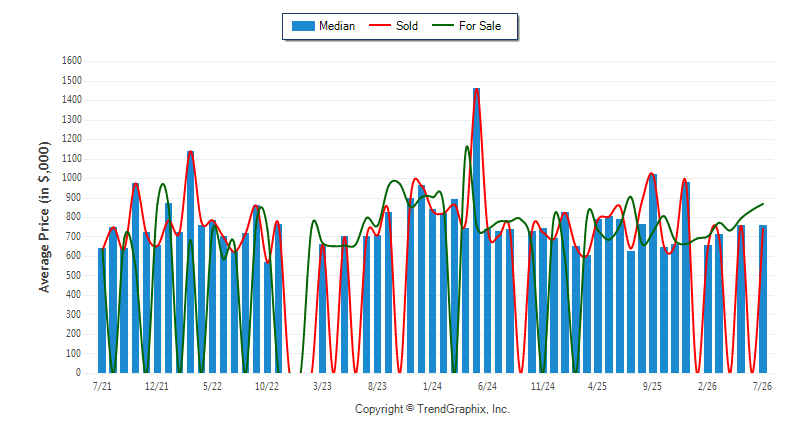This screenshot has height=434, width=800.
Task: Select the tallest bar near 6/24
Action: coord(477,231)
